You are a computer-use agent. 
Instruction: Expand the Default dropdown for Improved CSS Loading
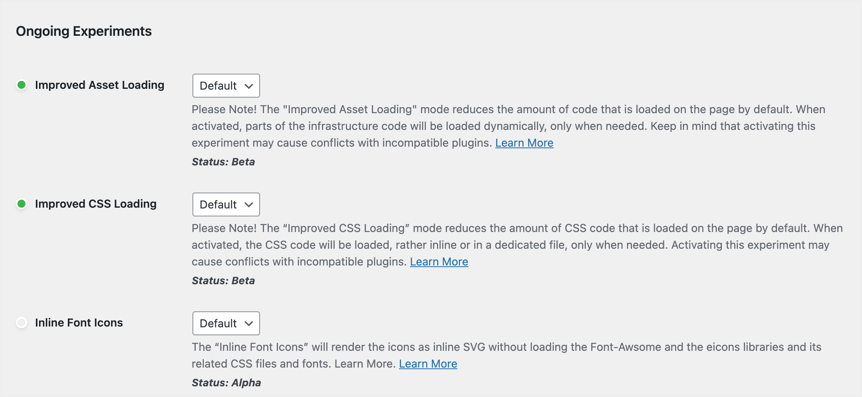[226, 205]
